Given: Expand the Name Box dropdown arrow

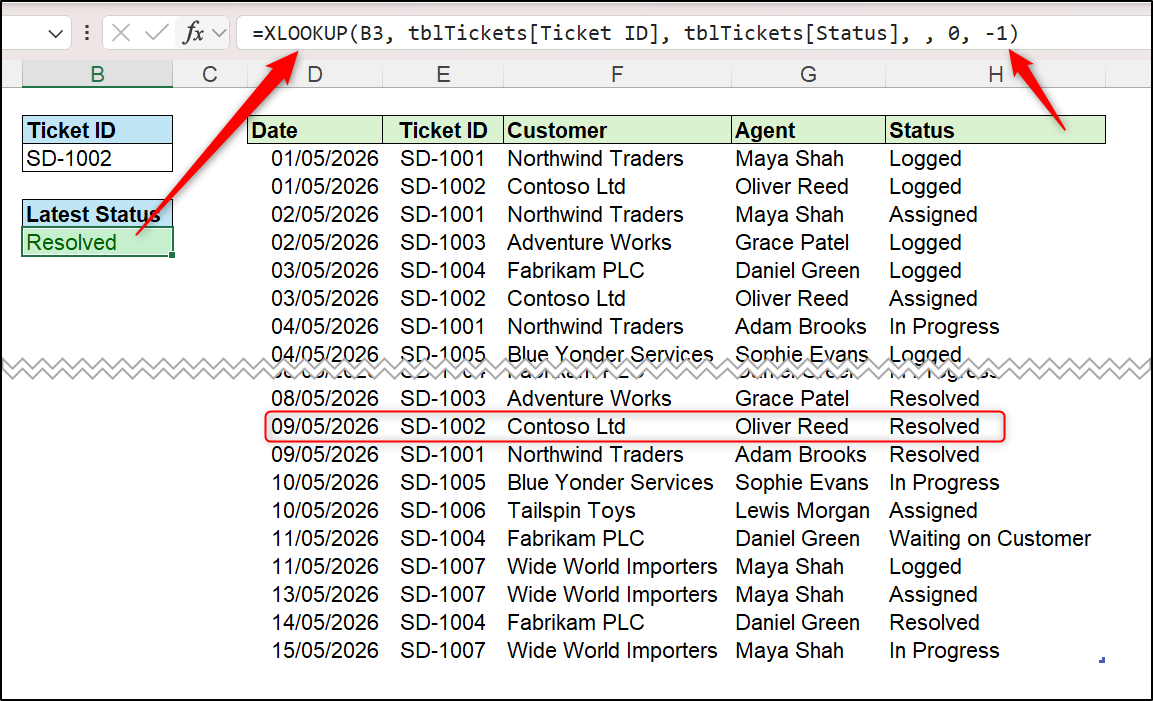Looking at the screenshot, I should point(55,34).
